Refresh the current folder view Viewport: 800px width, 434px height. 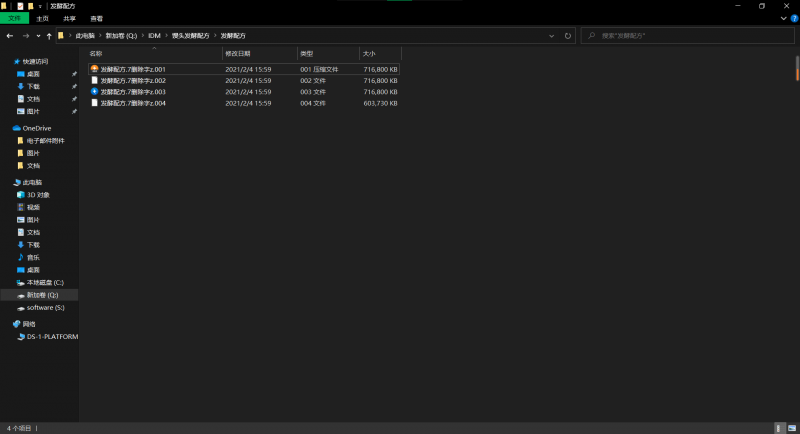click(568, 36)
